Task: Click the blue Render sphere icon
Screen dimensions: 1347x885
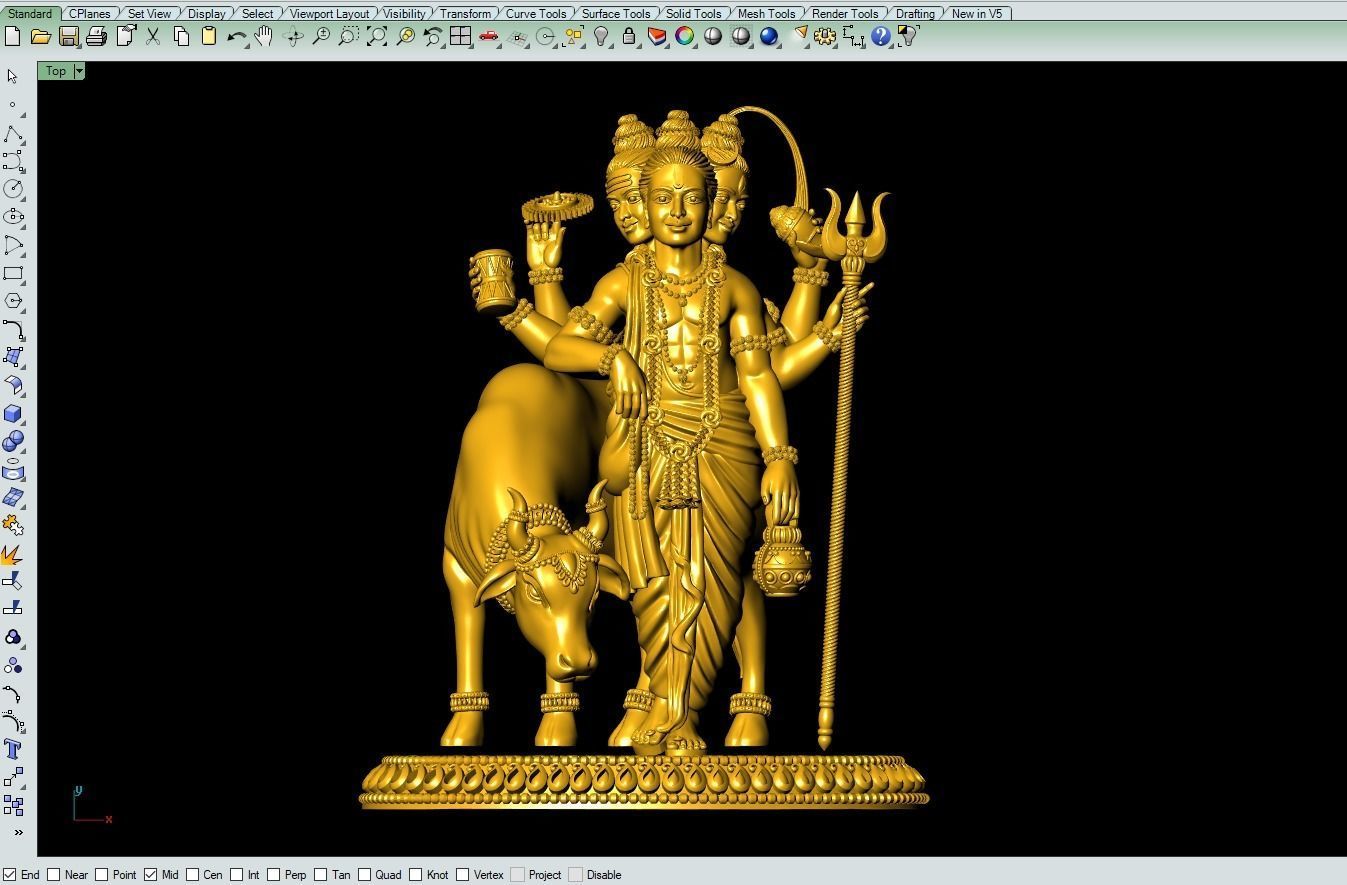Action: pyautogui.click(x=769, y=36)
